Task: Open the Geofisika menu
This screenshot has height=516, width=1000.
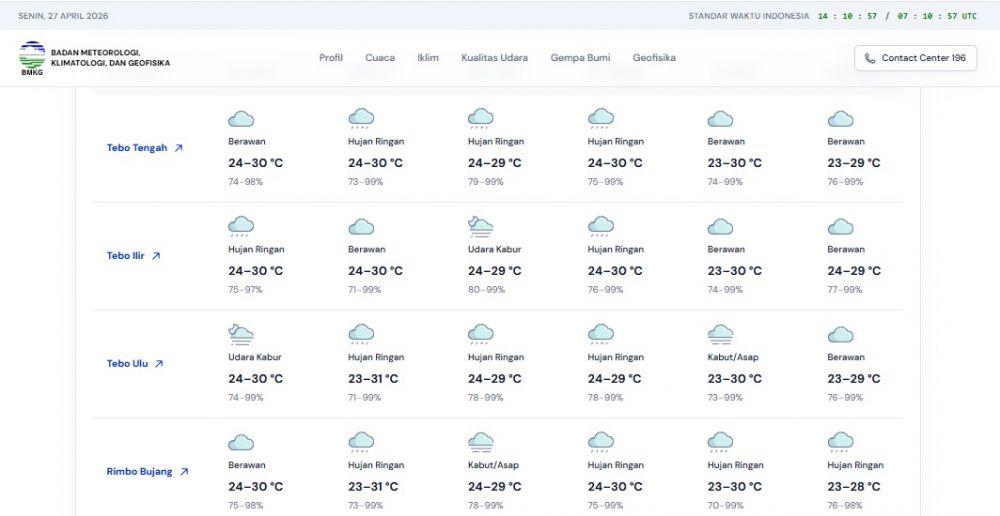Action: [654, 58]
